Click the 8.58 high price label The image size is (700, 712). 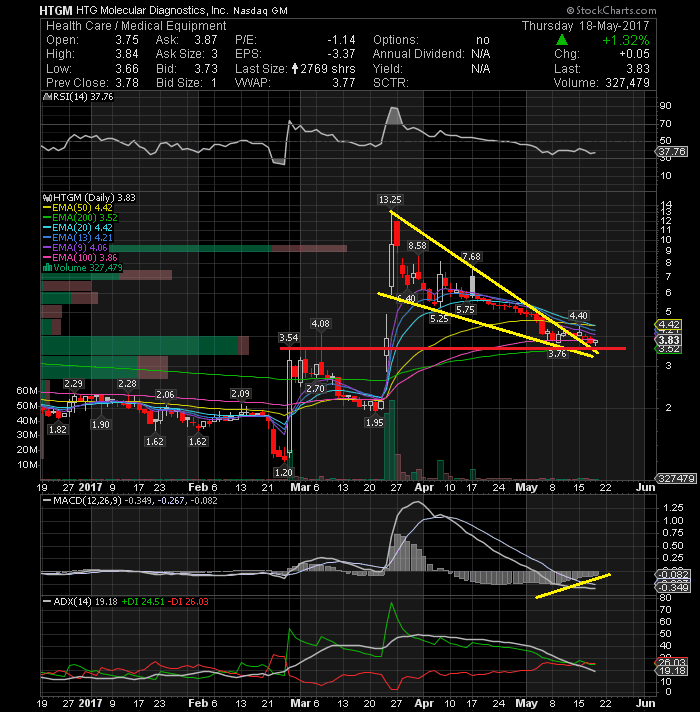pyautogui.click(x=417, y=246)
